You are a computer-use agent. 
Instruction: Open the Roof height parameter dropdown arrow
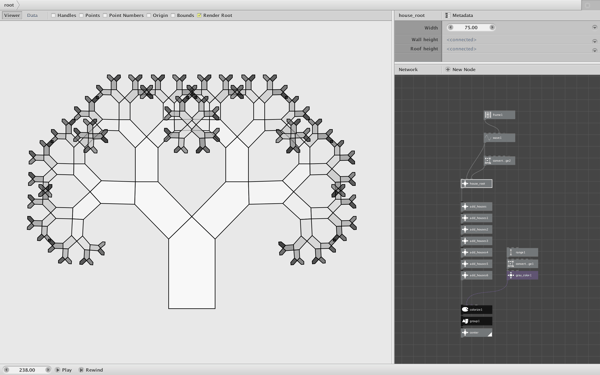click(x=595, y=50)
